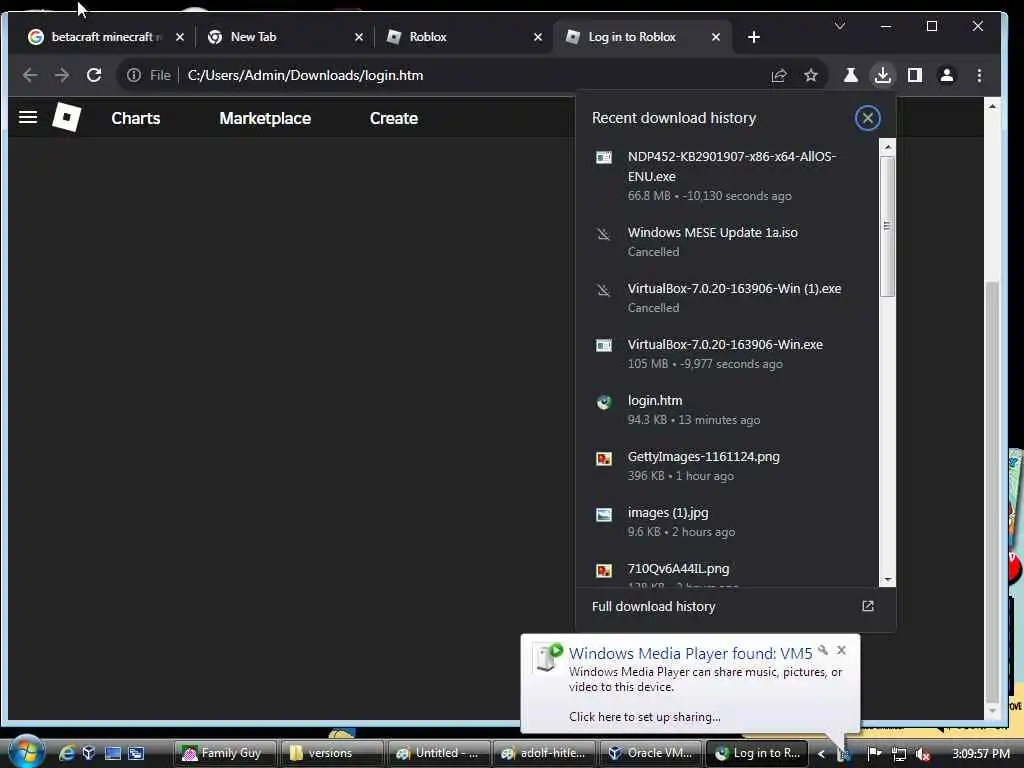Click images (1).jpg file icon
The image size is (1024, 768).
tap(603, 514)
